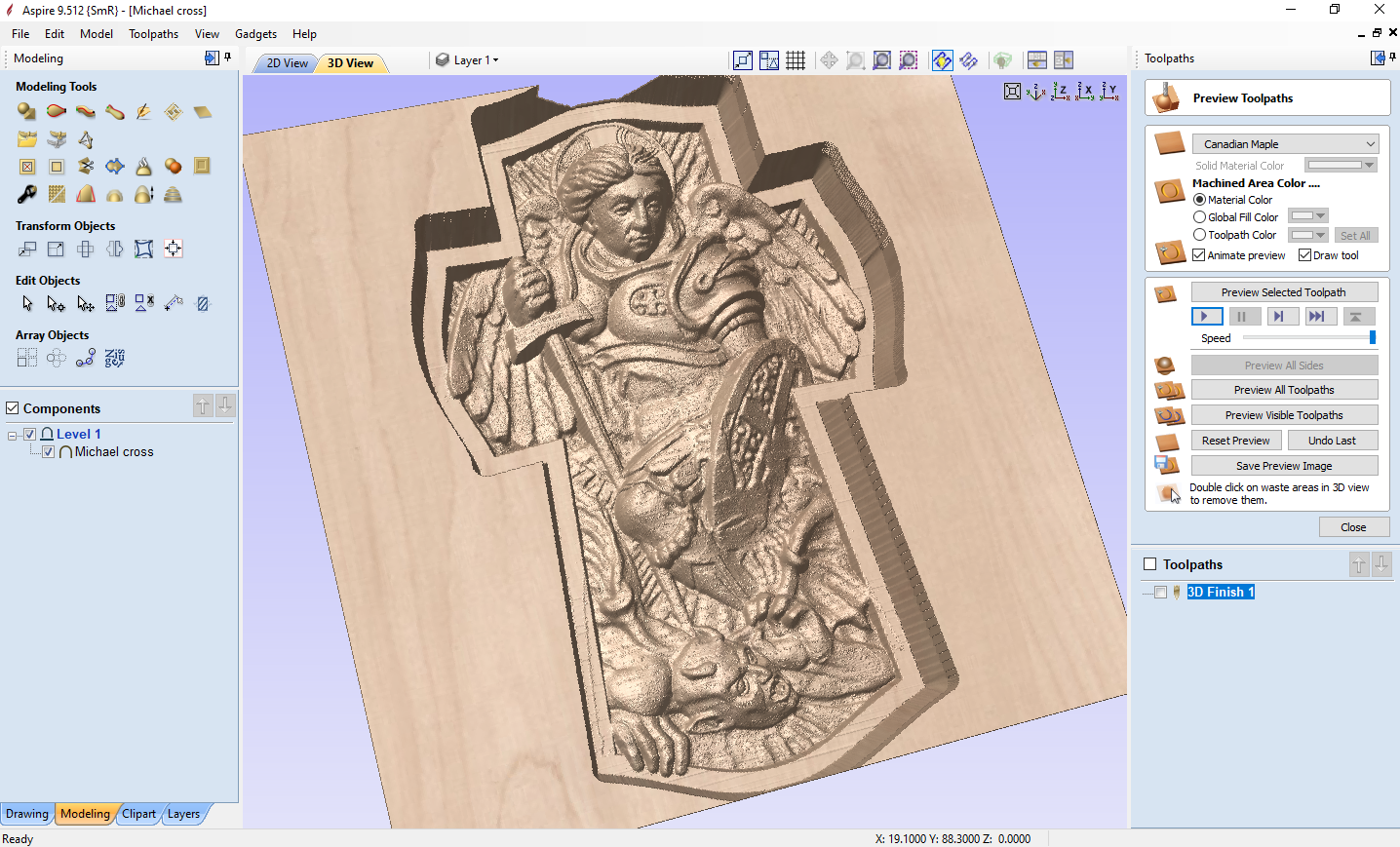This screenshot has width=1400, height=847.
Task: Click the Zoom to Box magnifier icon
Action: [x=855, y=60]
